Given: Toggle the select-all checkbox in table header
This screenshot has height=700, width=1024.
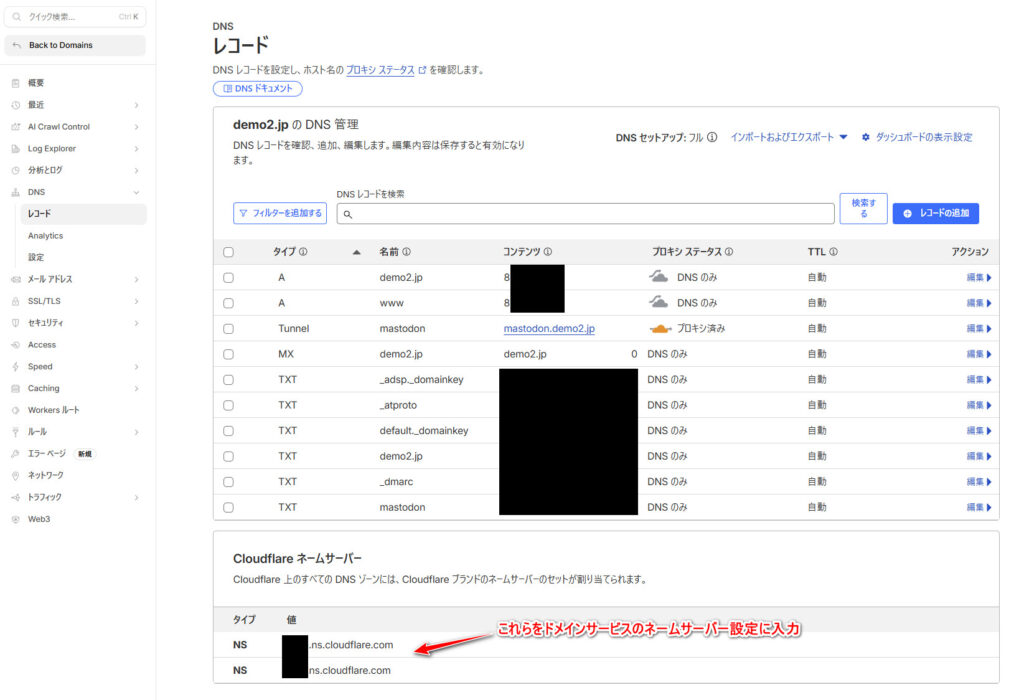Looking at the screenshot, I should coord(229,252).
